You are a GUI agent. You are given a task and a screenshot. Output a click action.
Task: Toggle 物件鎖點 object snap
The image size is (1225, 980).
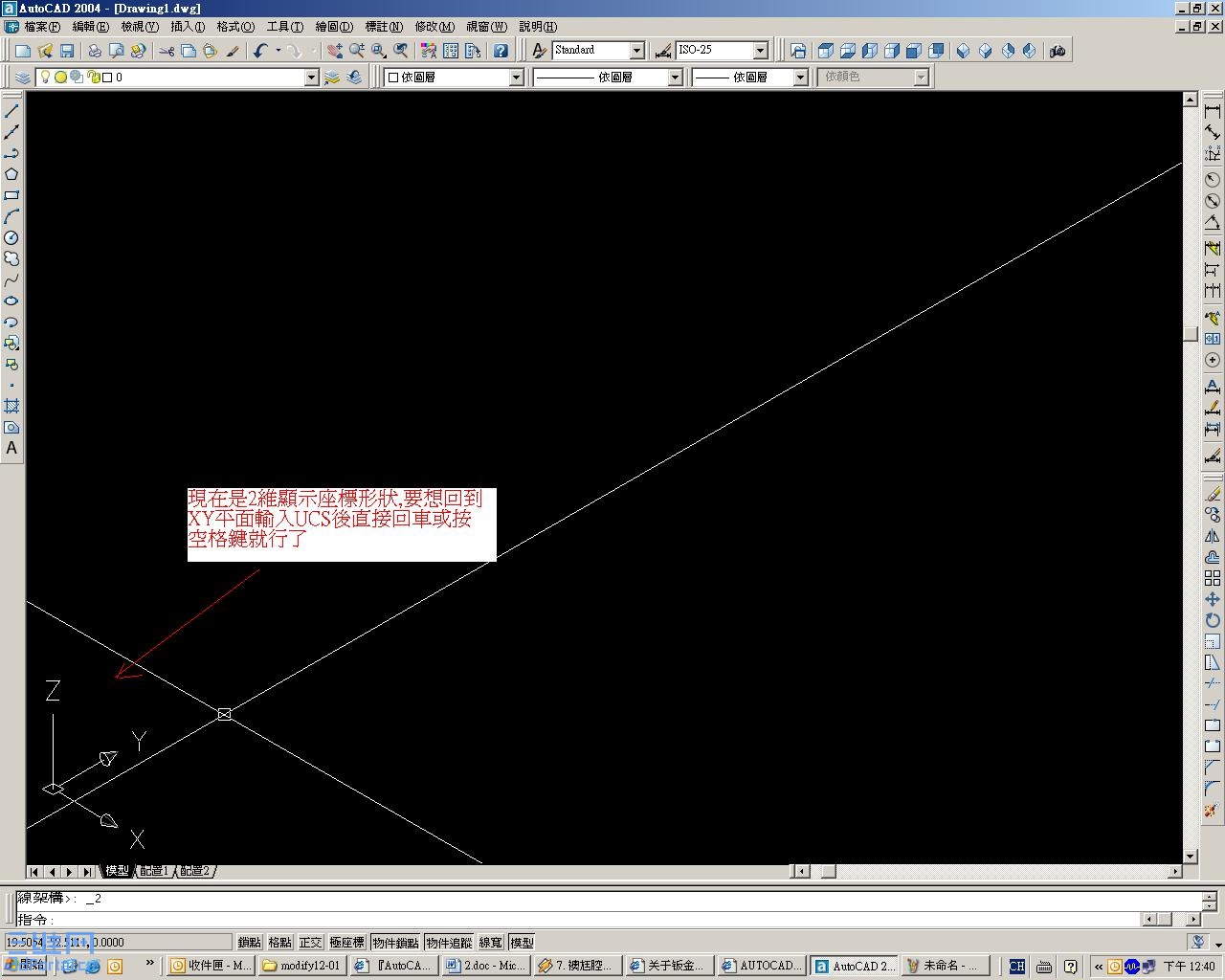395,943
